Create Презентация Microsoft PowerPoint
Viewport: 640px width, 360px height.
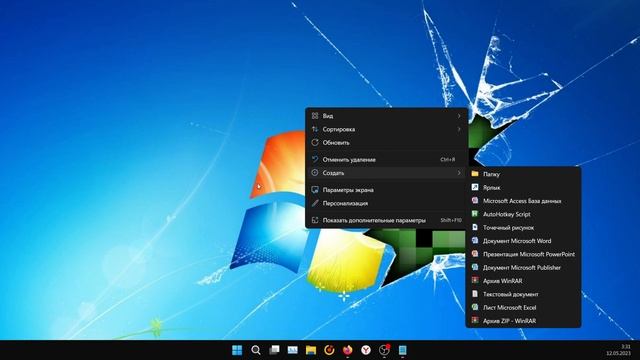[523, 254]
